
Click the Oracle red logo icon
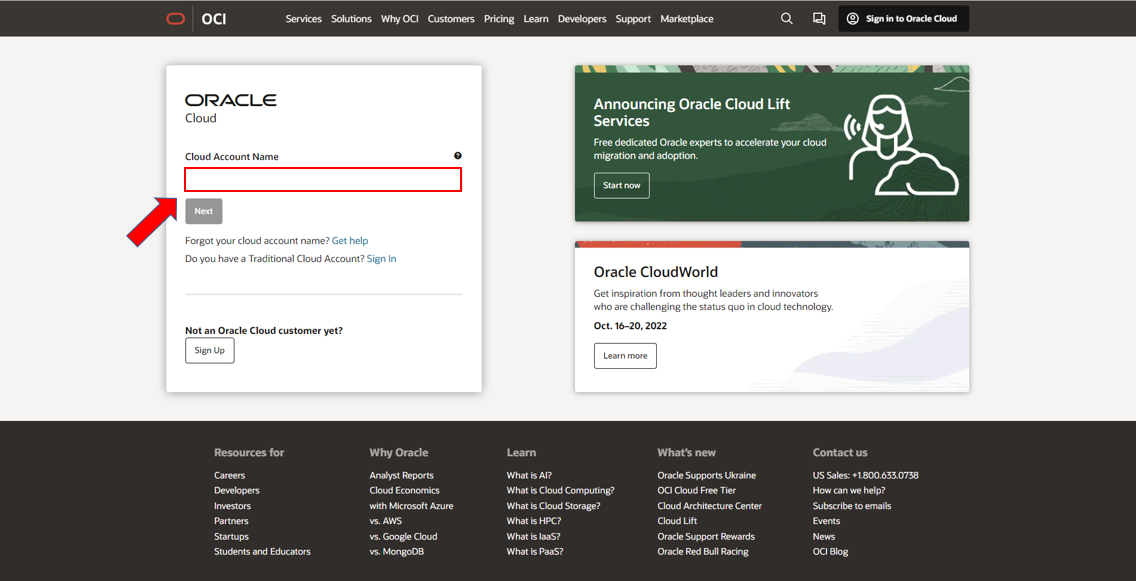pos(175,17)
